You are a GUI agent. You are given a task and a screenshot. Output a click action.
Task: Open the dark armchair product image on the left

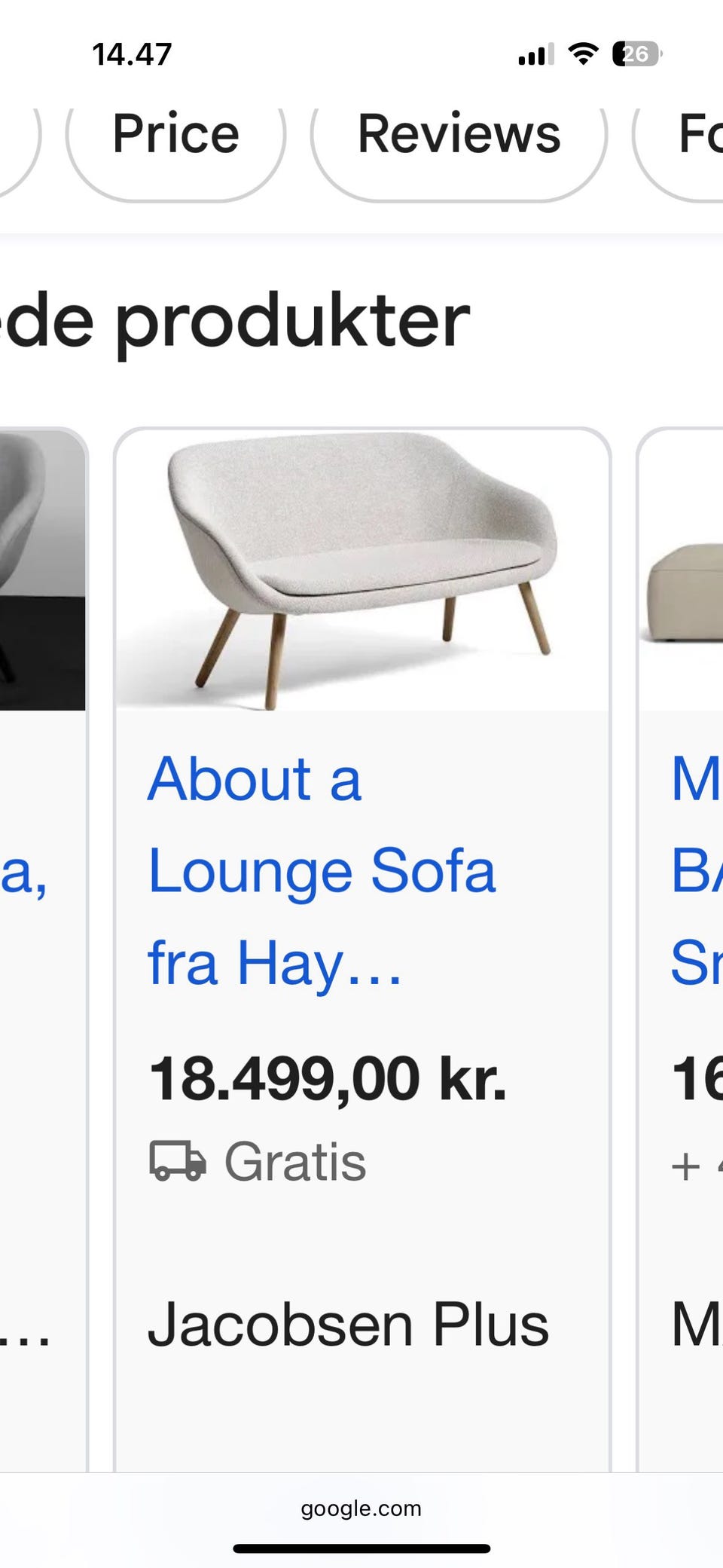click(42, 570)
